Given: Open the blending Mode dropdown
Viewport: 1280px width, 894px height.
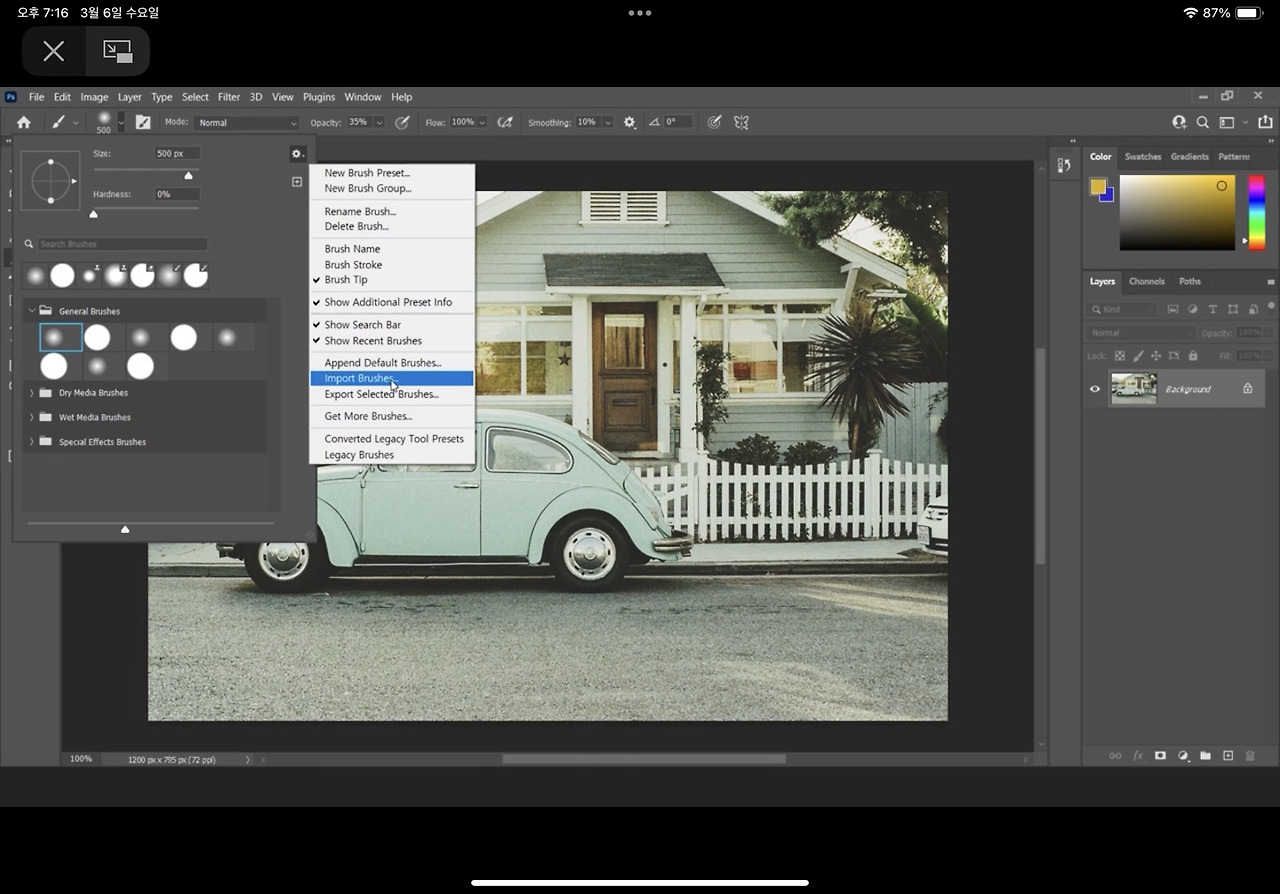Looking at the screenshot, I should tap(246, 123).
